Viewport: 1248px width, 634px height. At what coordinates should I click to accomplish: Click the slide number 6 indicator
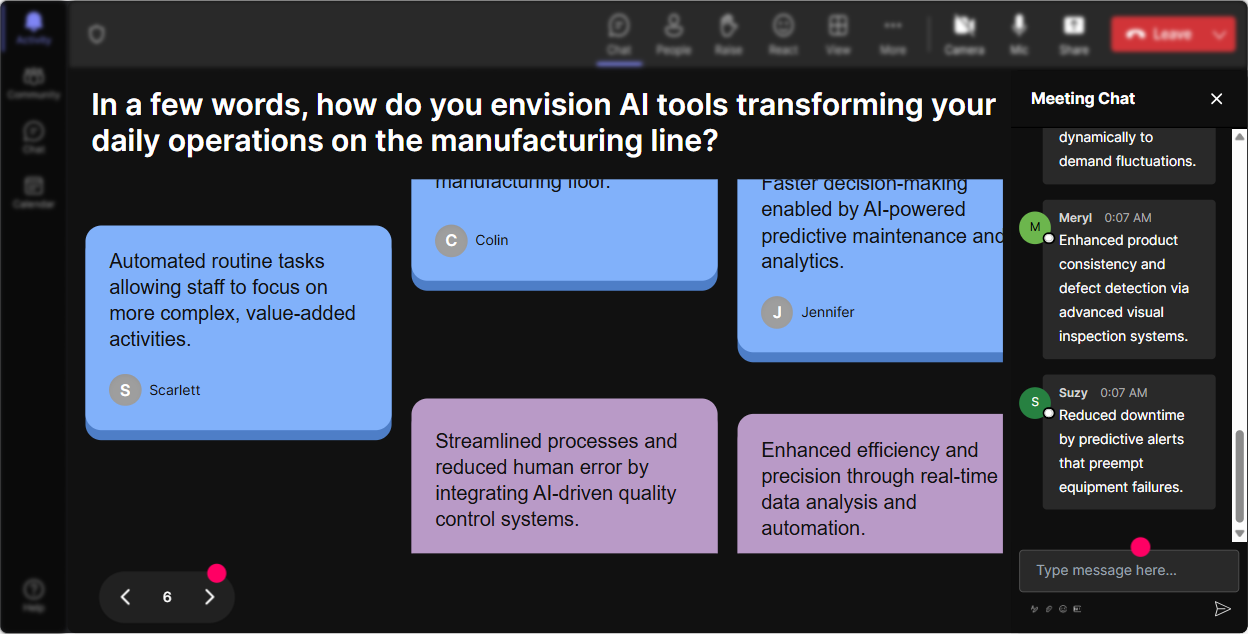tap(167, 597)
